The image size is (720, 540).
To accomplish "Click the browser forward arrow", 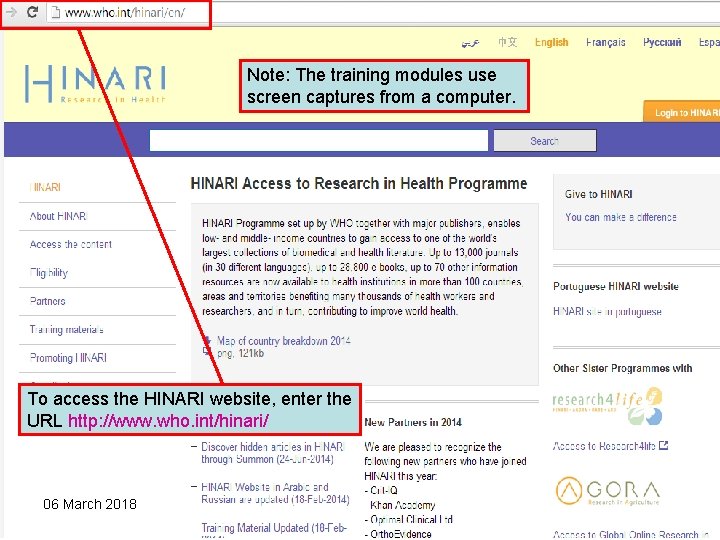I will (x=11, y=12).
